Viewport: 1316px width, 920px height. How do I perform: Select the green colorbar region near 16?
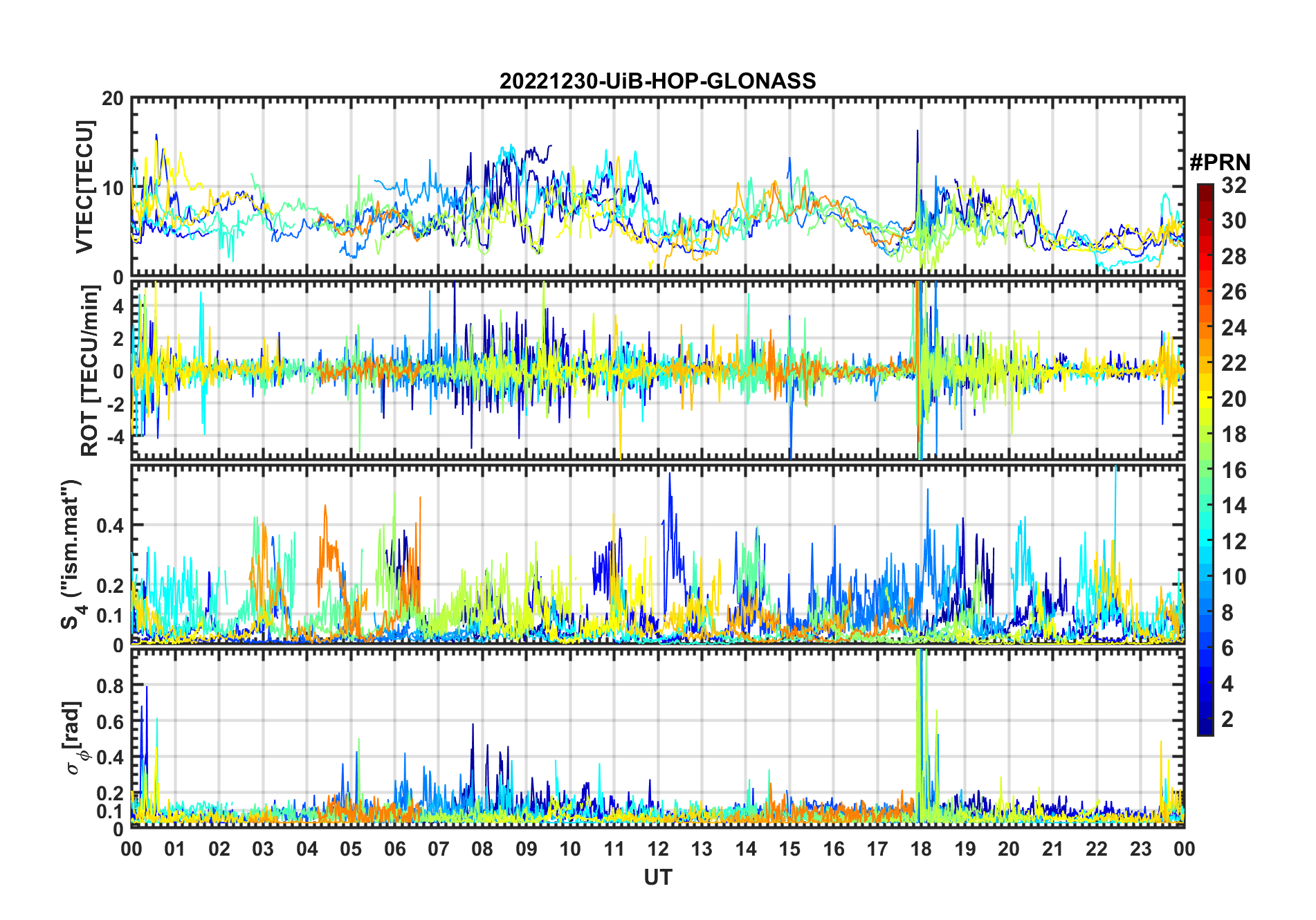[x=1205, y=470]
